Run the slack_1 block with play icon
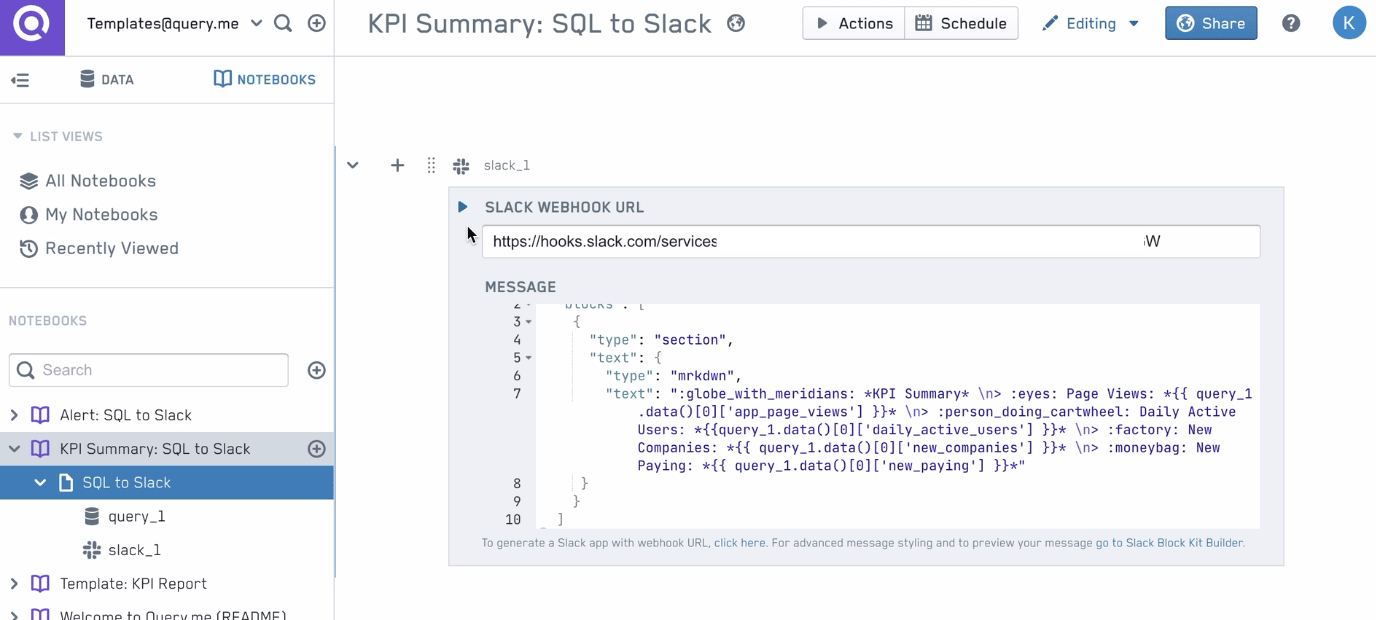 coord(463,207)
